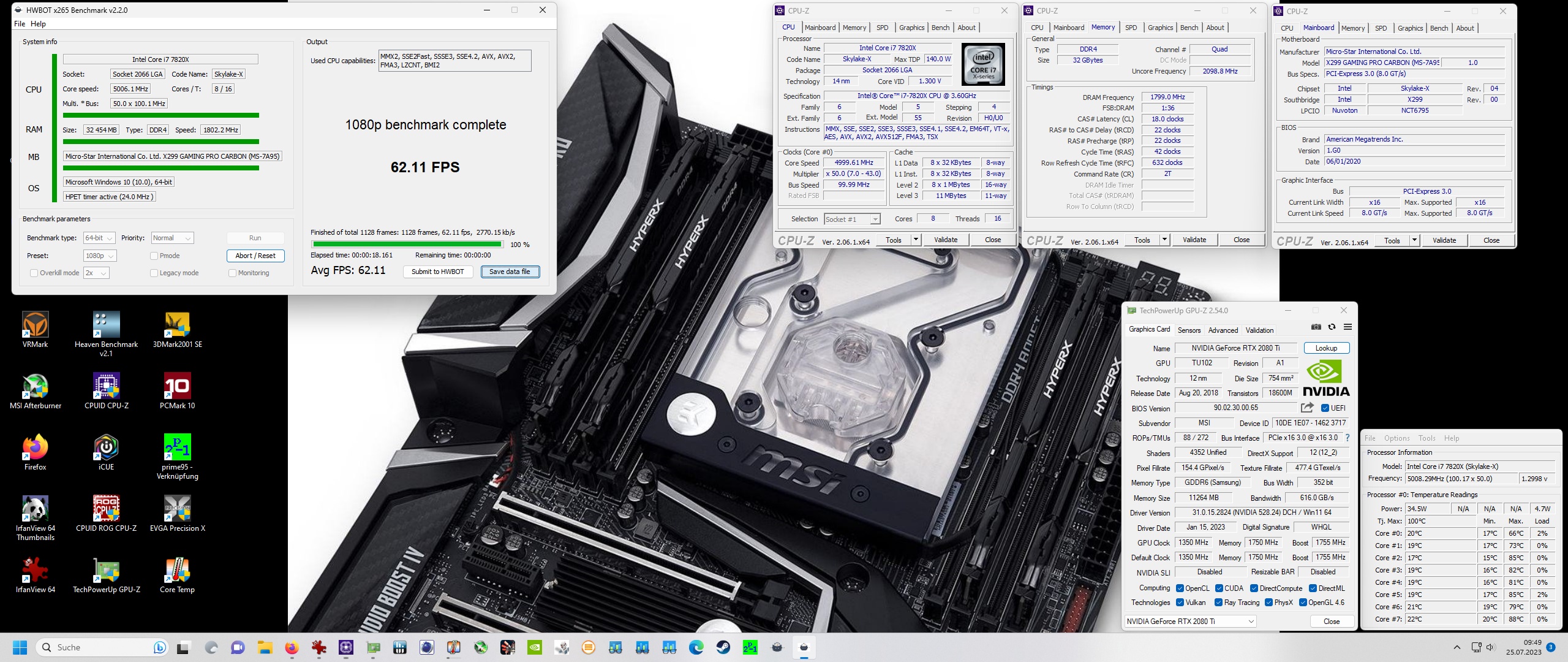Toggle the UEFI checkbox in GPU-Z
This screenshot has width=1568, height=662.
pos(1325,408)
